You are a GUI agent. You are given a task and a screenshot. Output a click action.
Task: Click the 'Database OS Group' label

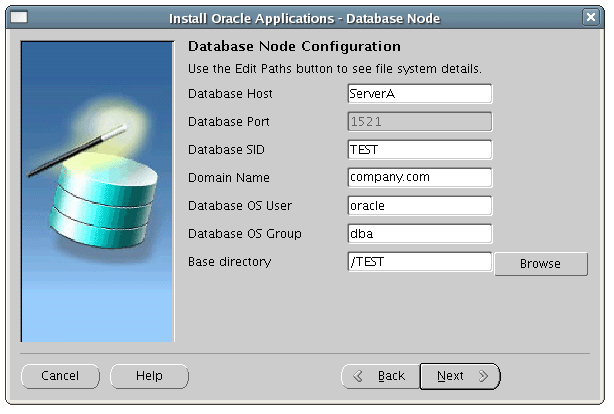coord(245,234)
